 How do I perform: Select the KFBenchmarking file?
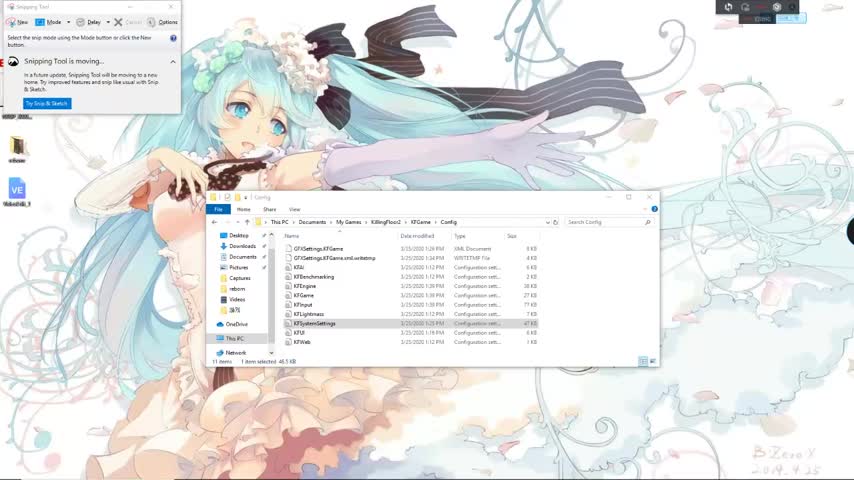[411, 277]
